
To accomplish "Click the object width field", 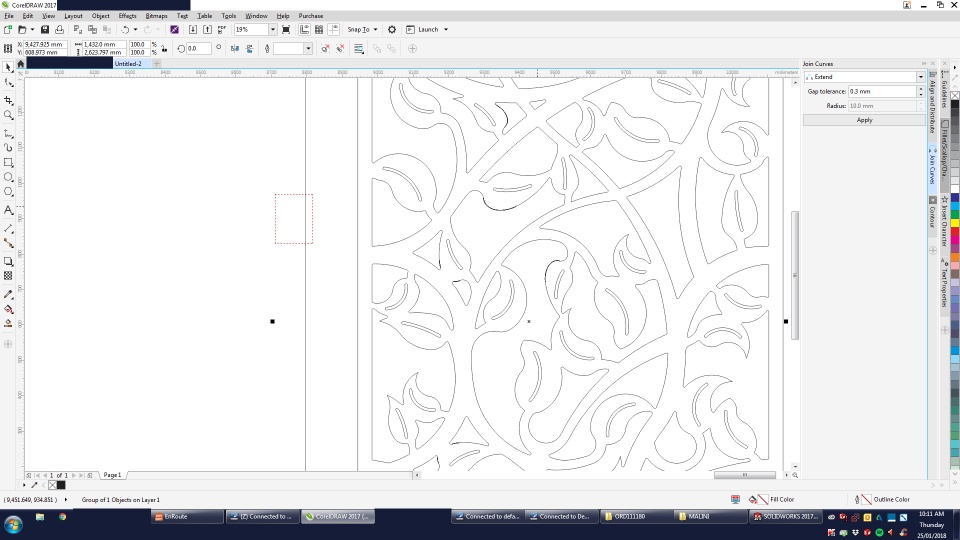I will [x=103, y=44].
